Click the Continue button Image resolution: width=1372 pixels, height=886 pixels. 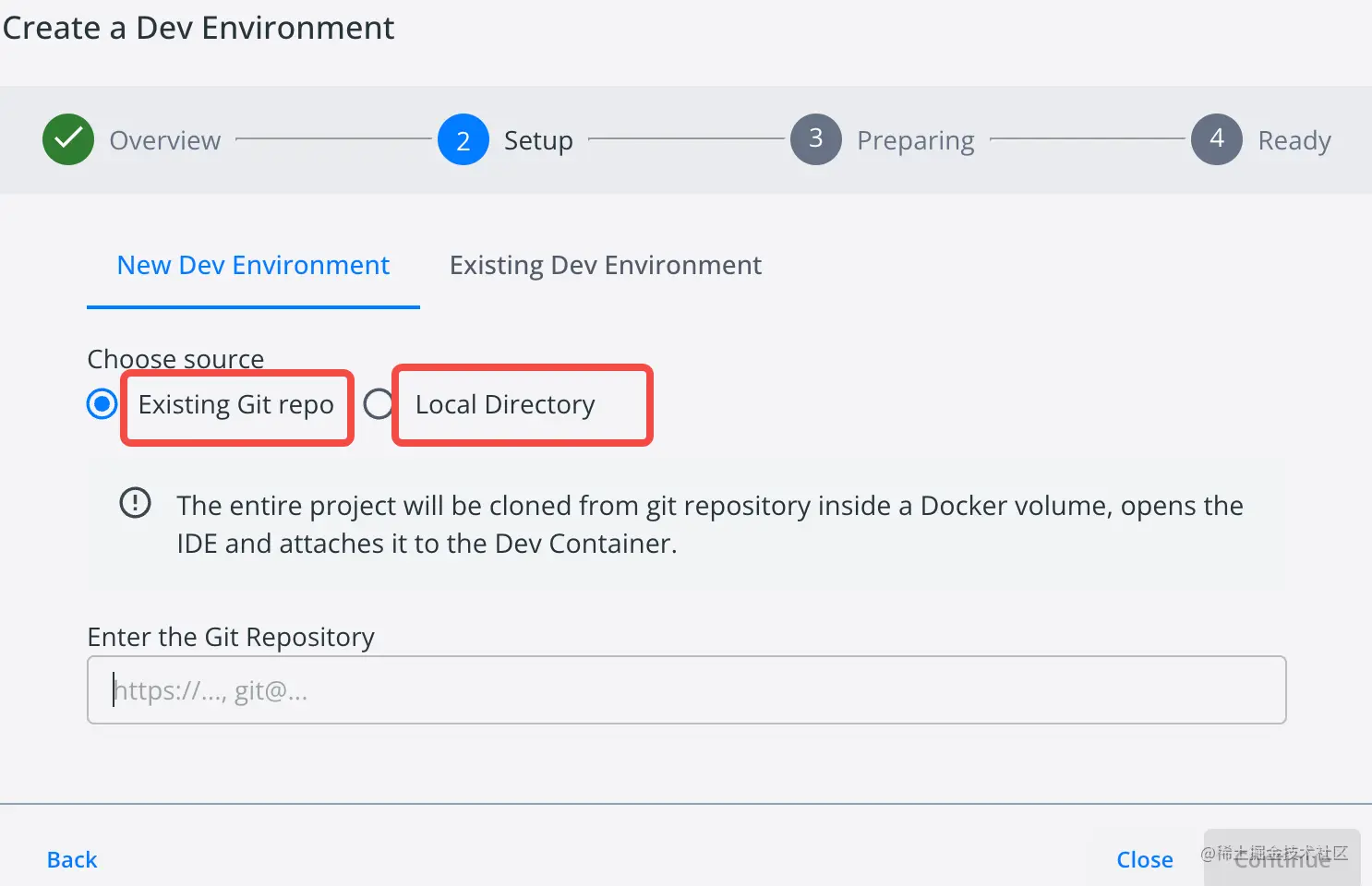(1282, 859)
